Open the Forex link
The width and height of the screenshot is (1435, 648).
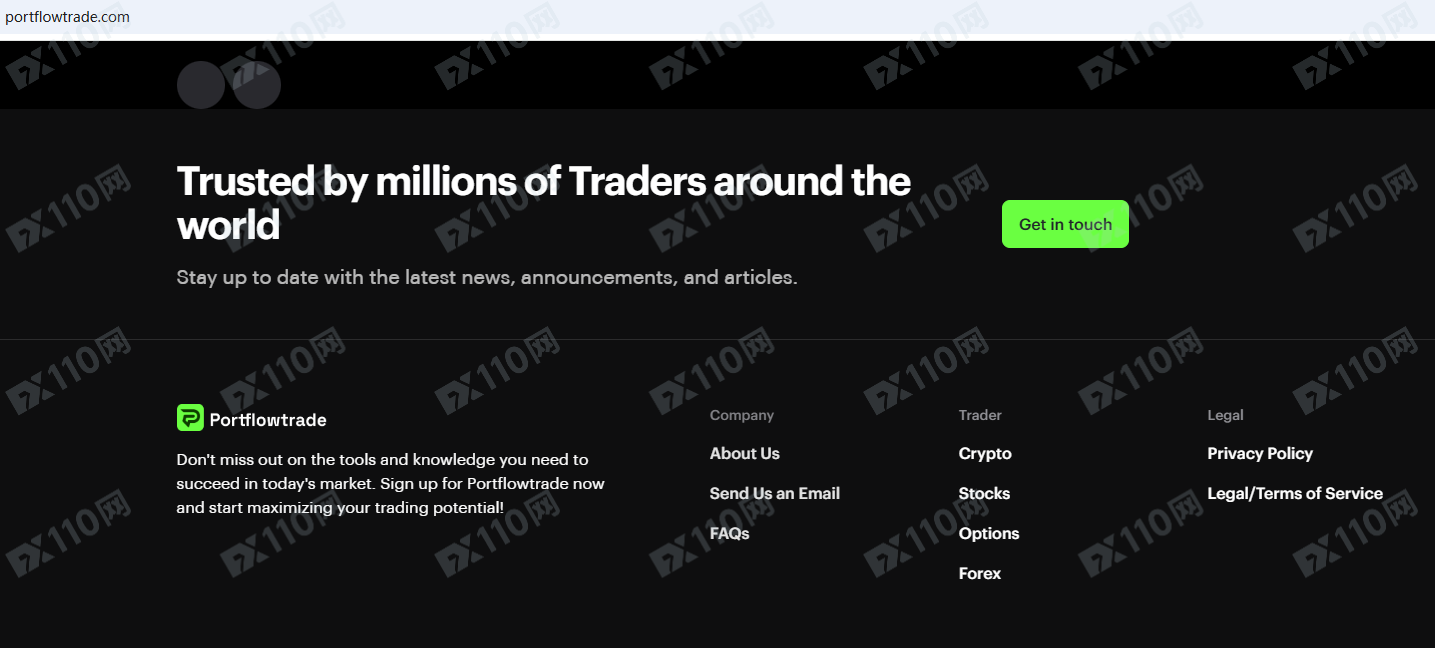click(979, 573)
